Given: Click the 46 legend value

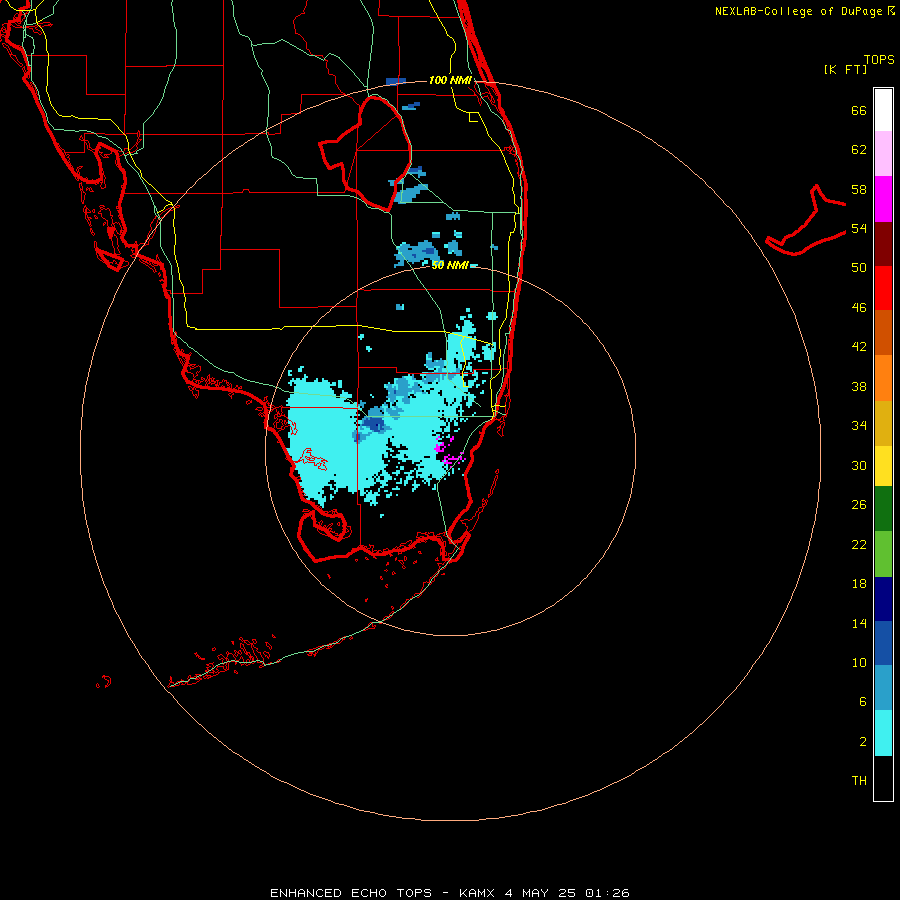Looking at the screenshot, I should point(859,308).
